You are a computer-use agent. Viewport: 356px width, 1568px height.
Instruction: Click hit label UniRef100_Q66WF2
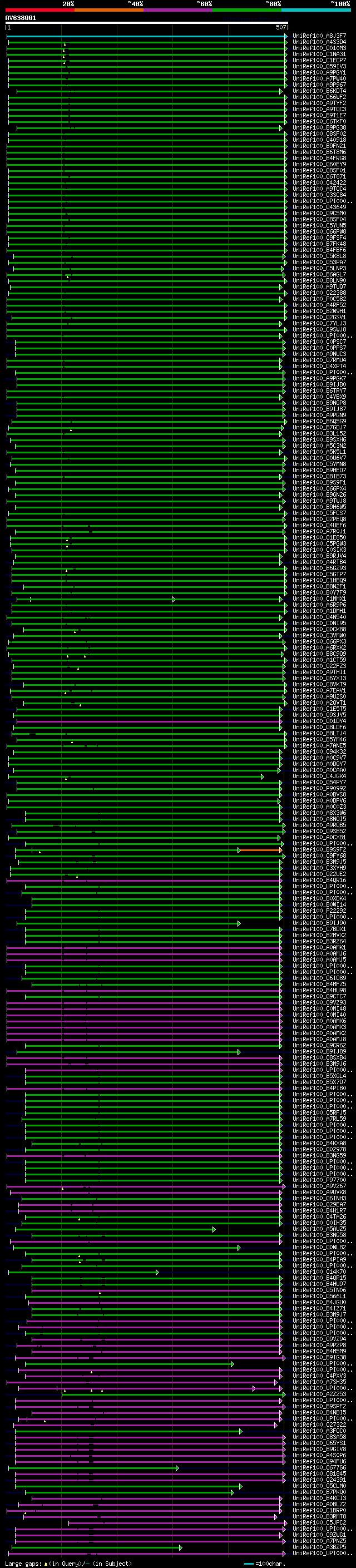(319, 97)
